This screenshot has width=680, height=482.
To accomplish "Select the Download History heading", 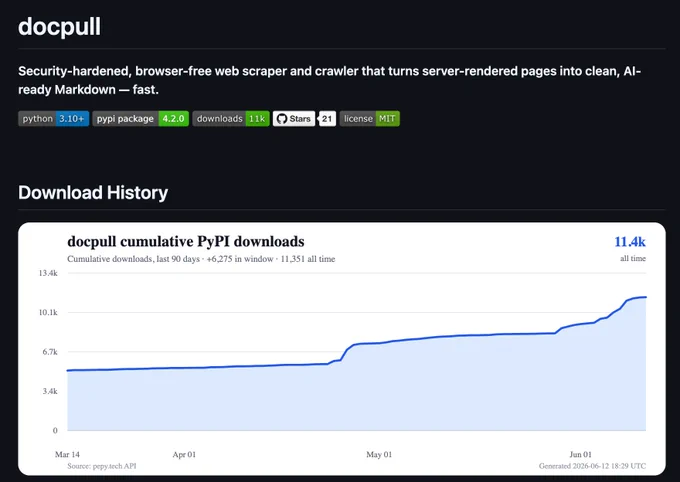I will pyautogui.click(x=93, y=193).
